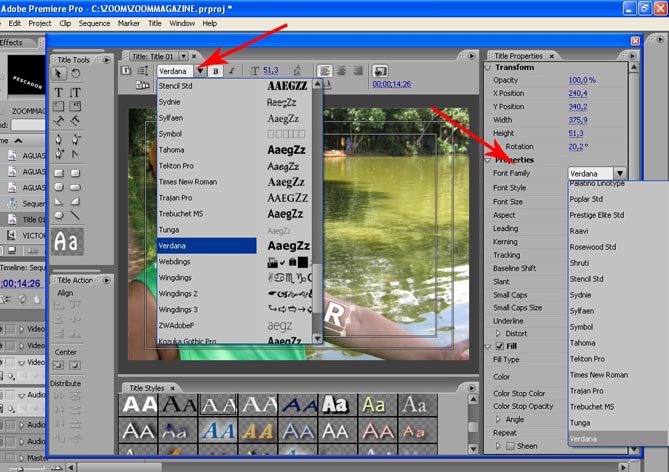Toggle the Fill checkbox
The width and height of the screenshot is (669, 472).
coord(499,345)
